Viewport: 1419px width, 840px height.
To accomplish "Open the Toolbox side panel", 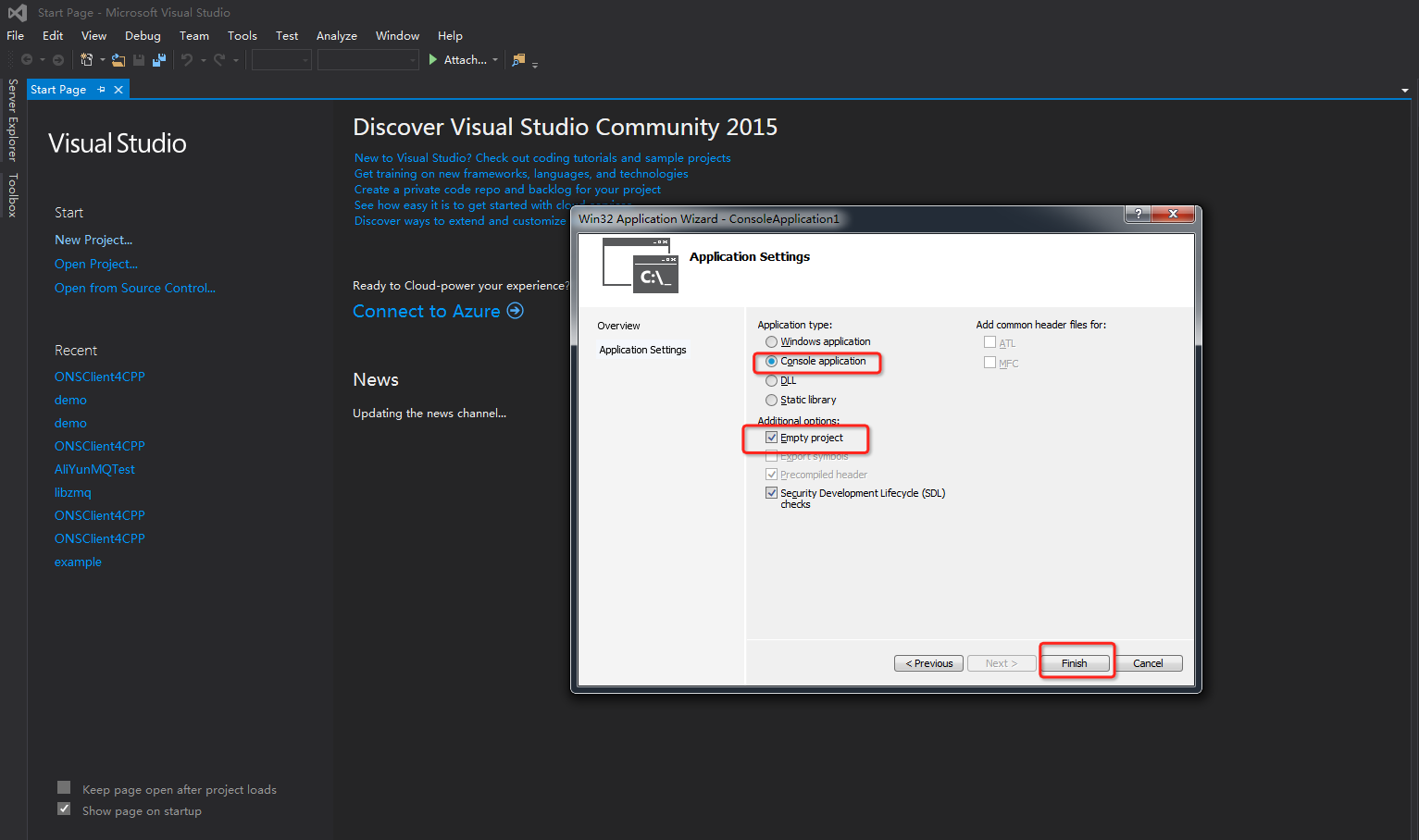I will click(13, 195).
